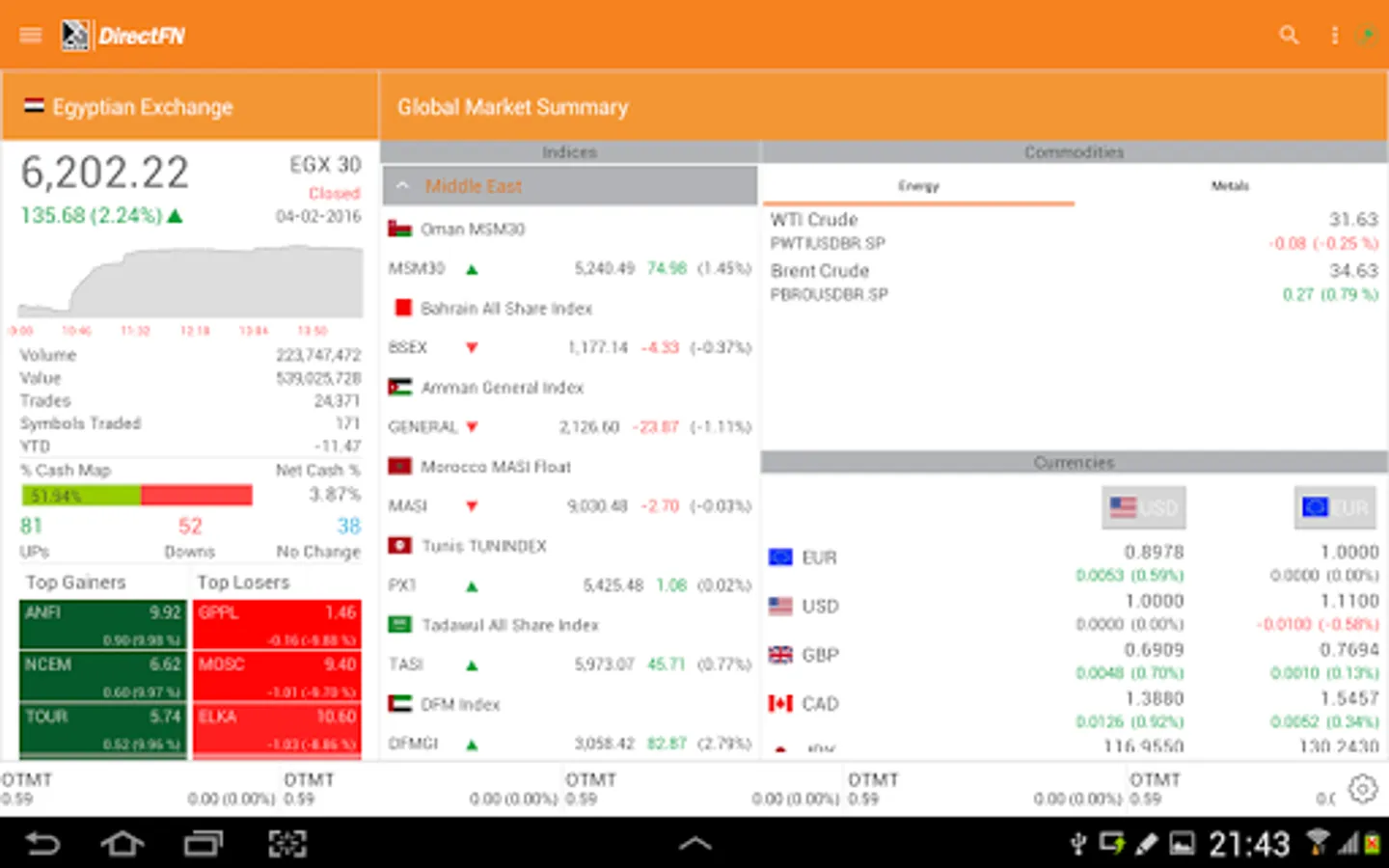
Task: Expand the bottom center up chevron
Action: click(x=694, y=844)
